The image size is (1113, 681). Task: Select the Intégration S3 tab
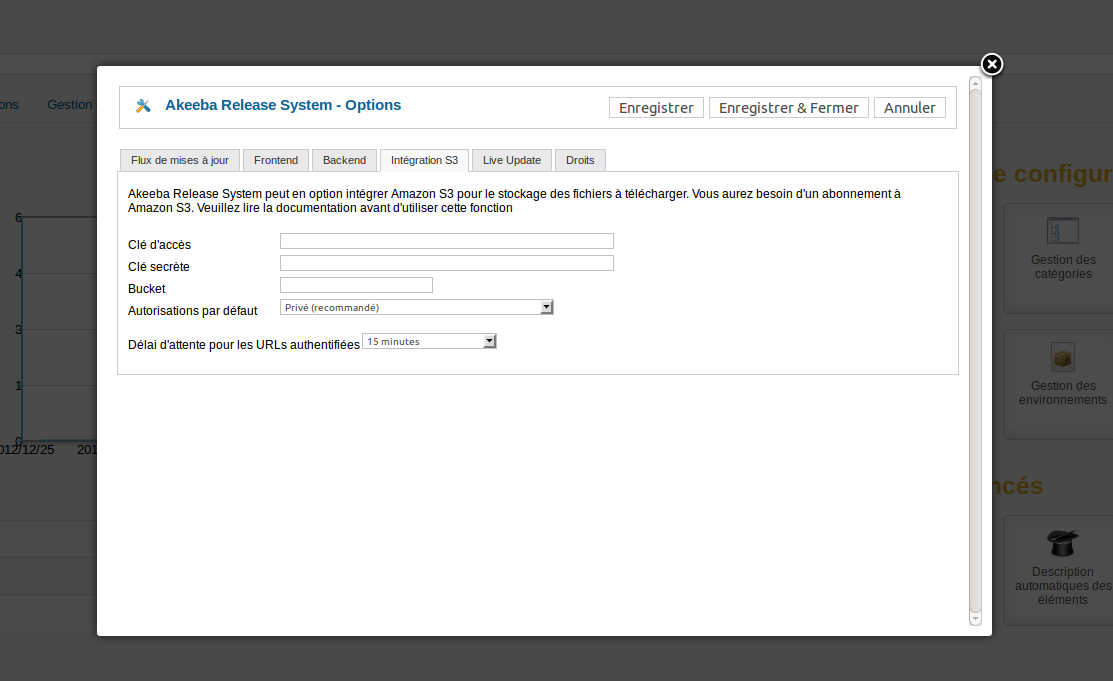pyautogui.click(x=424, y=160)
